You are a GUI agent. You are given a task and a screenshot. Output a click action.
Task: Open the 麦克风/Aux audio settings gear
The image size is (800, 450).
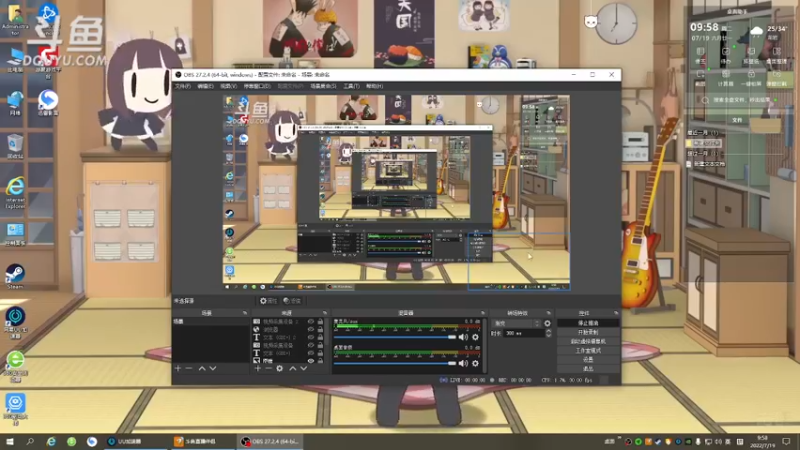point(475,337)
